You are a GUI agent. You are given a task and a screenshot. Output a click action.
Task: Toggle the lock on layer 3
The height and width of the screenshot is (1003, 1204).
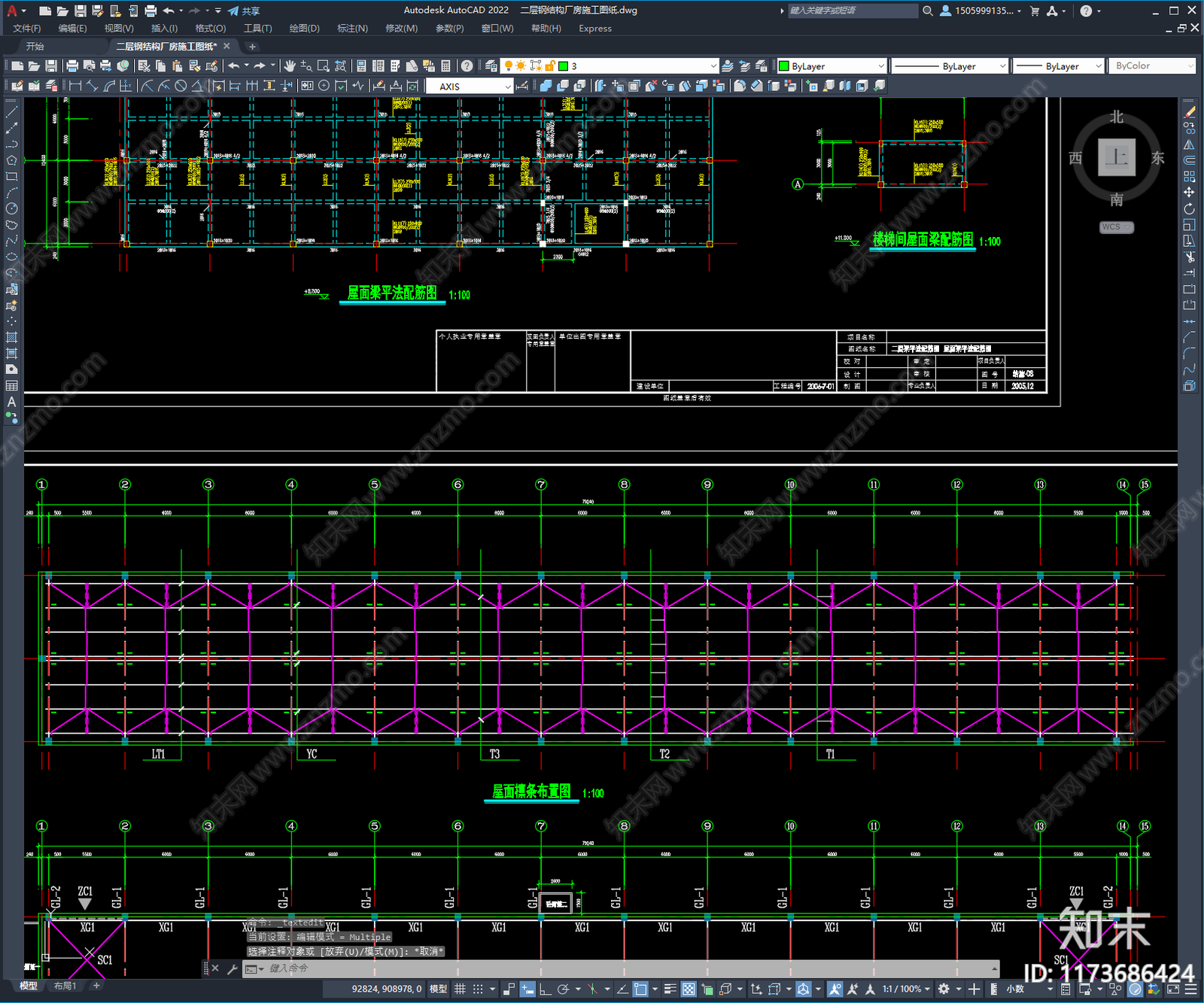[x=550, y=66]
